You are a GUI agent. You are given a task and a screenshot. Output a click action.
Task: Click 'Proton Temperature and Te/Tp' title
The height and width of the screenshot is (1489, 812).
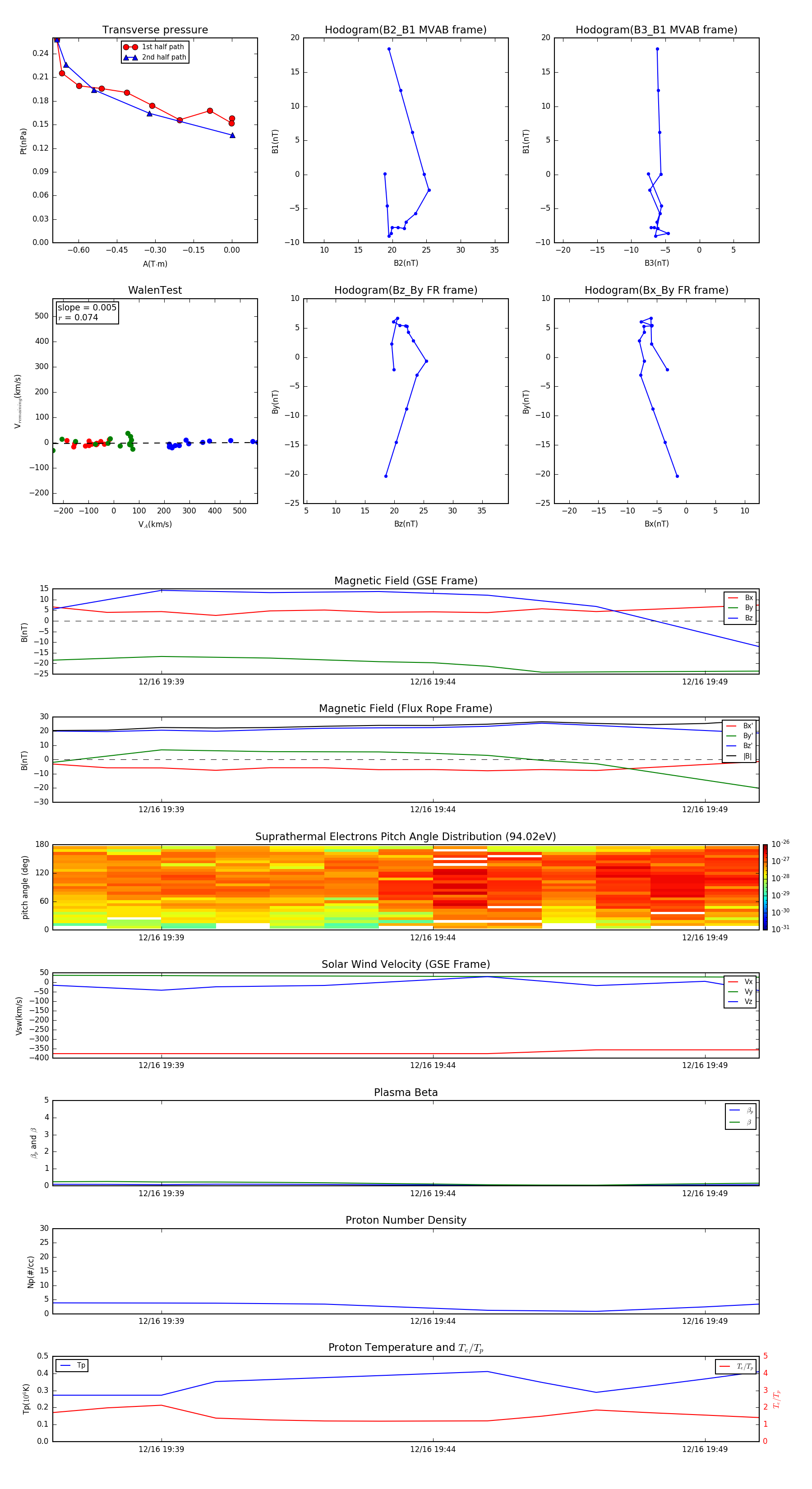coord(406,1348)
